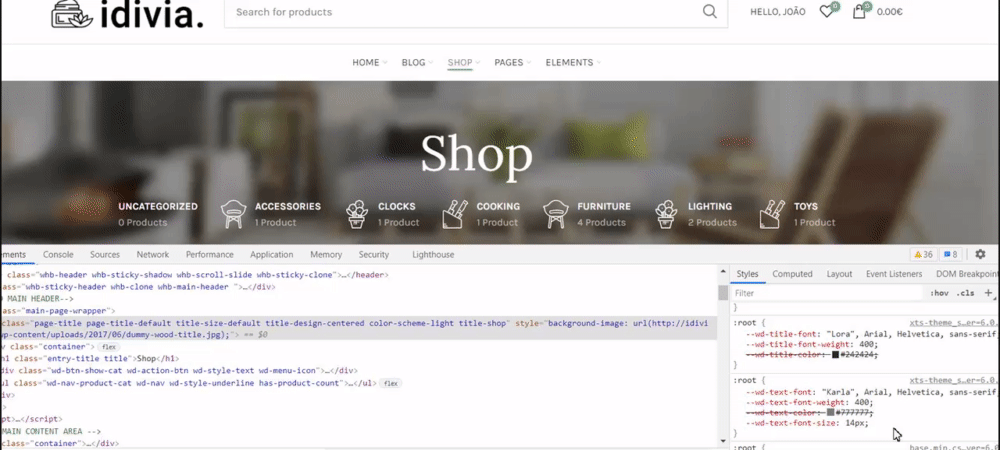
Task: Open the Event Listeners pane tab
Action: click(x=893, y=274)
